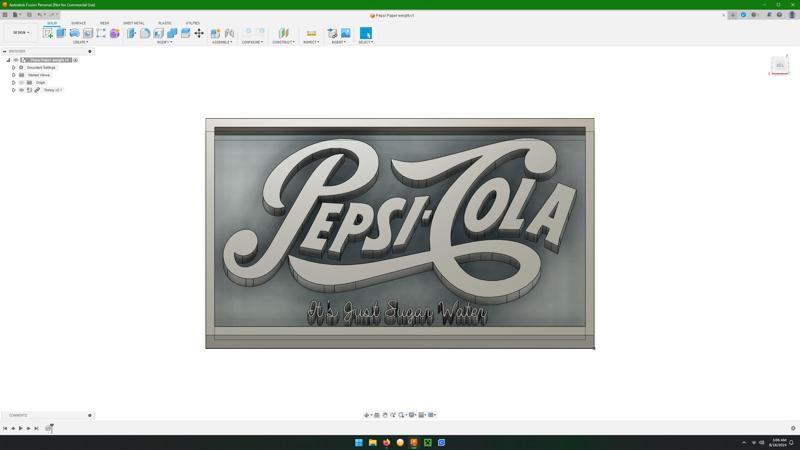Open the Assemble dropdown menu

(x=222, y=42)
